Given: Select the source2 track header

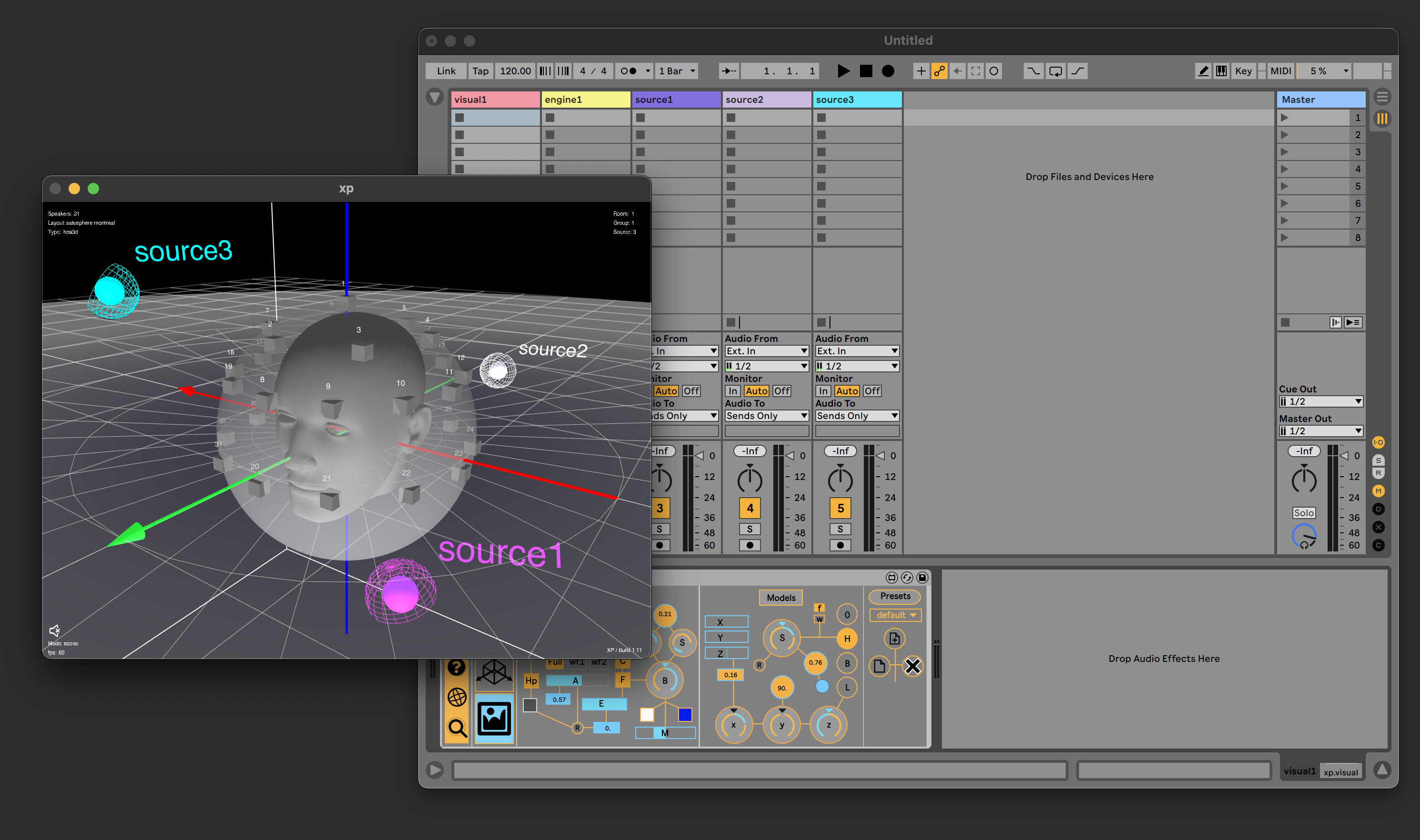Looking at the screenshot, I should 767,100.
